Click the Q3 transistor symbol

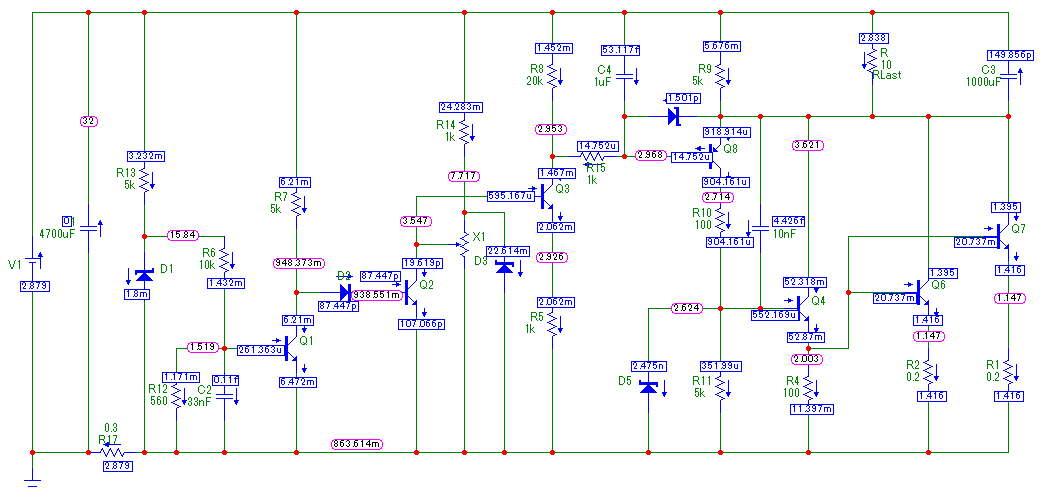coord(547,196)
